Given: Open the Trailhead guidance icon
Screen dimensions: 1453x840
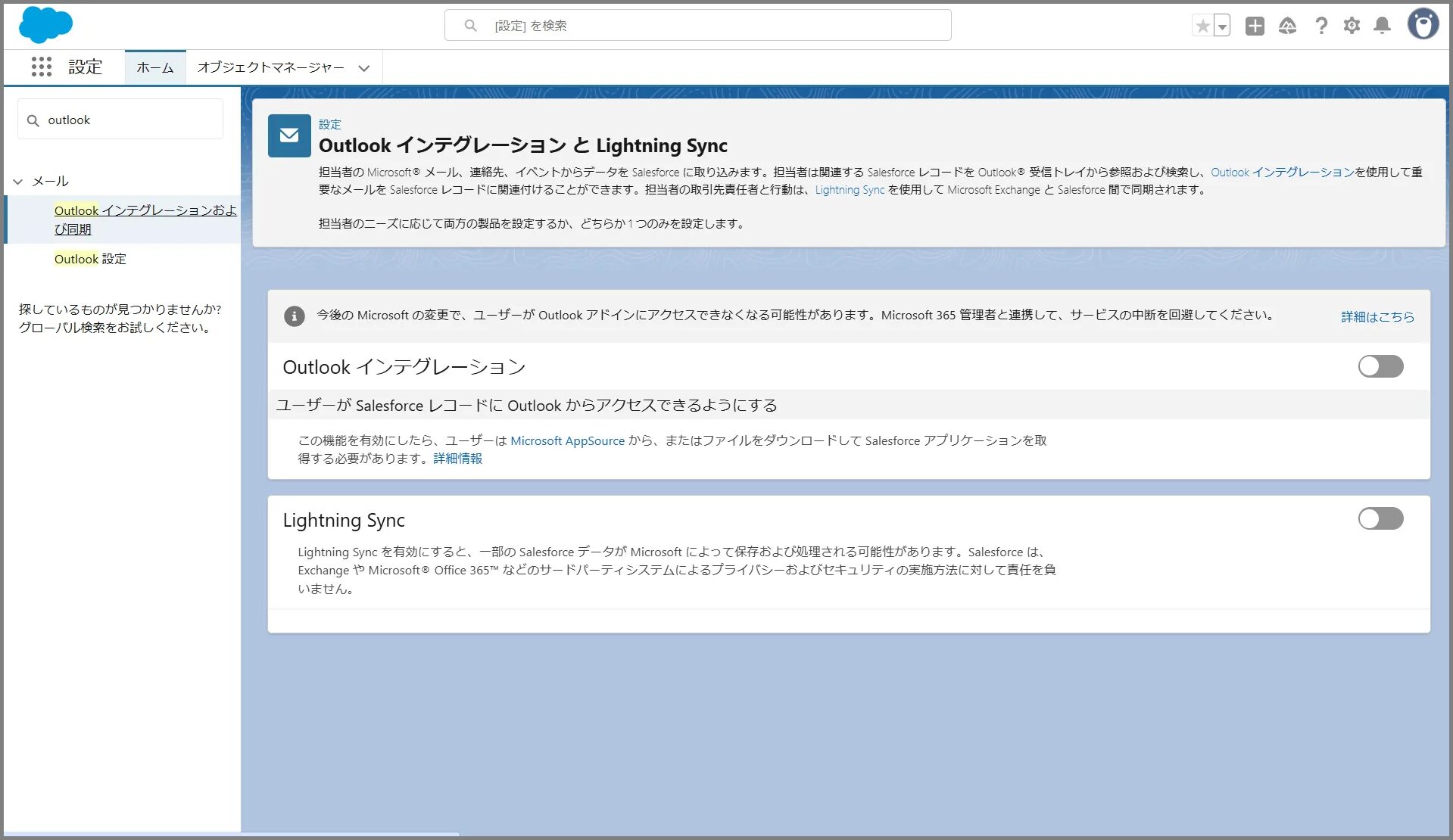Looking at the screenshot, I should point(1287,26).
